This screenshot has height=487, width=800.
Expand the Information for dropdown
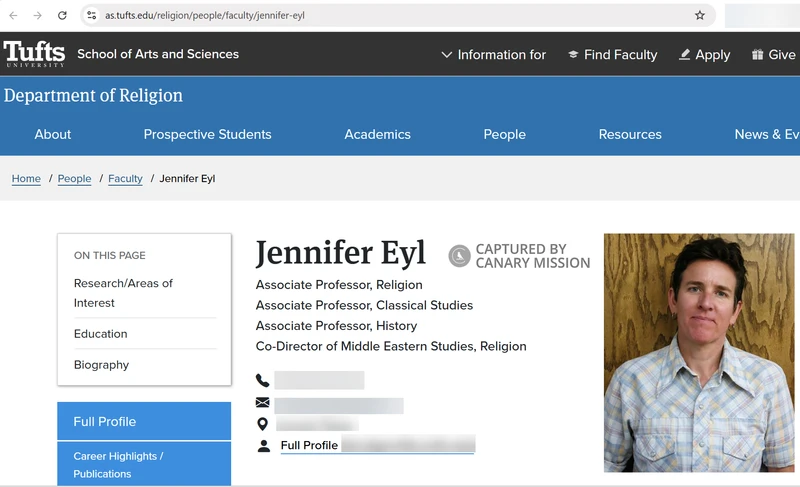coord(493,55)
